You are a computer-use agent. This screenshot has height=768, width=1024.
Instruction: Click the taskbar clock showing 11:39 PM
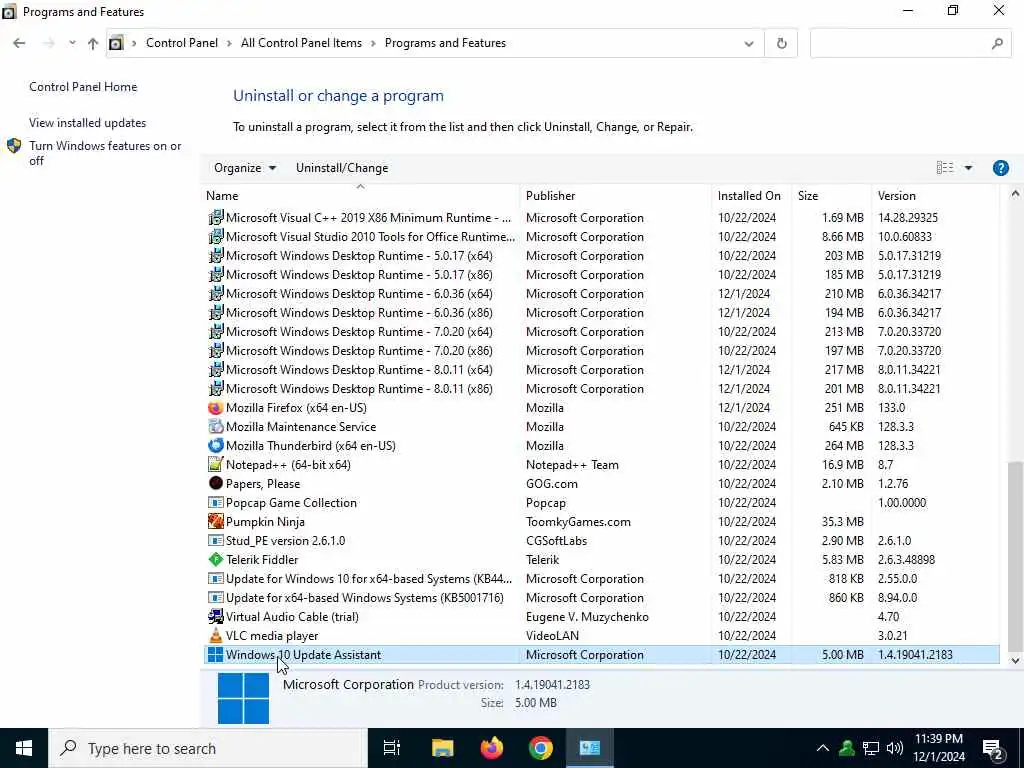click(x=938, y=748)
